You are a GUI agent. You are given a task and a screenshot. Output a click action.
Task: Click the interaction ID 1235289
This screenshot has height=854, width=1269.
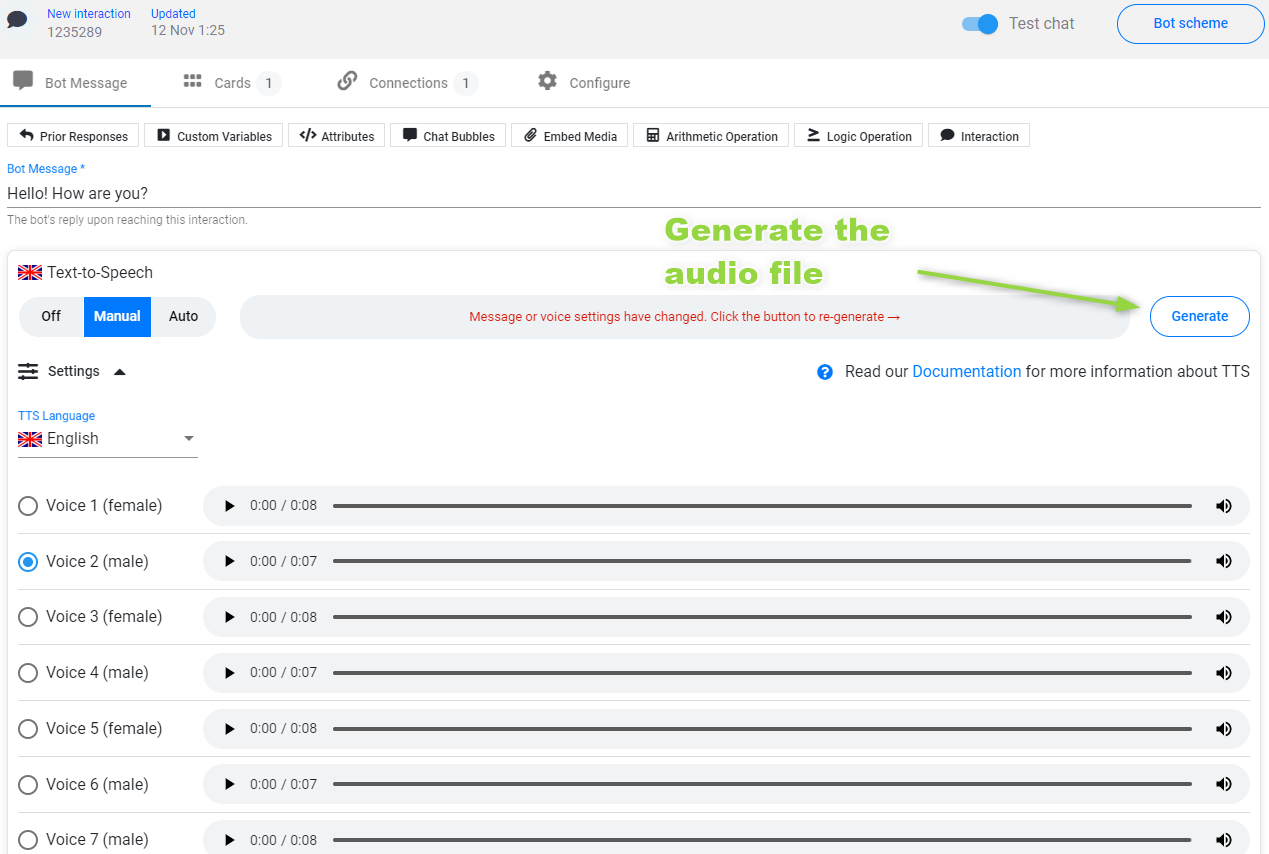[75, 32]
